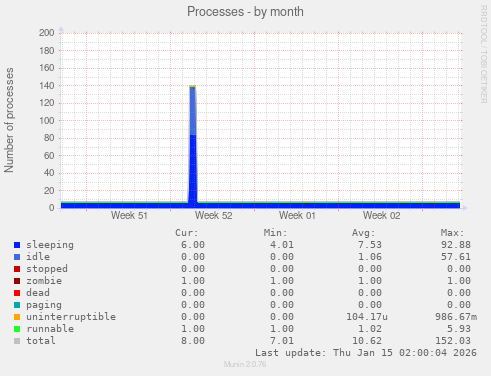The height and width of the screenshot is (376, 491).
Task: Click the 'runnable' legend label
Action: (50, 329)
